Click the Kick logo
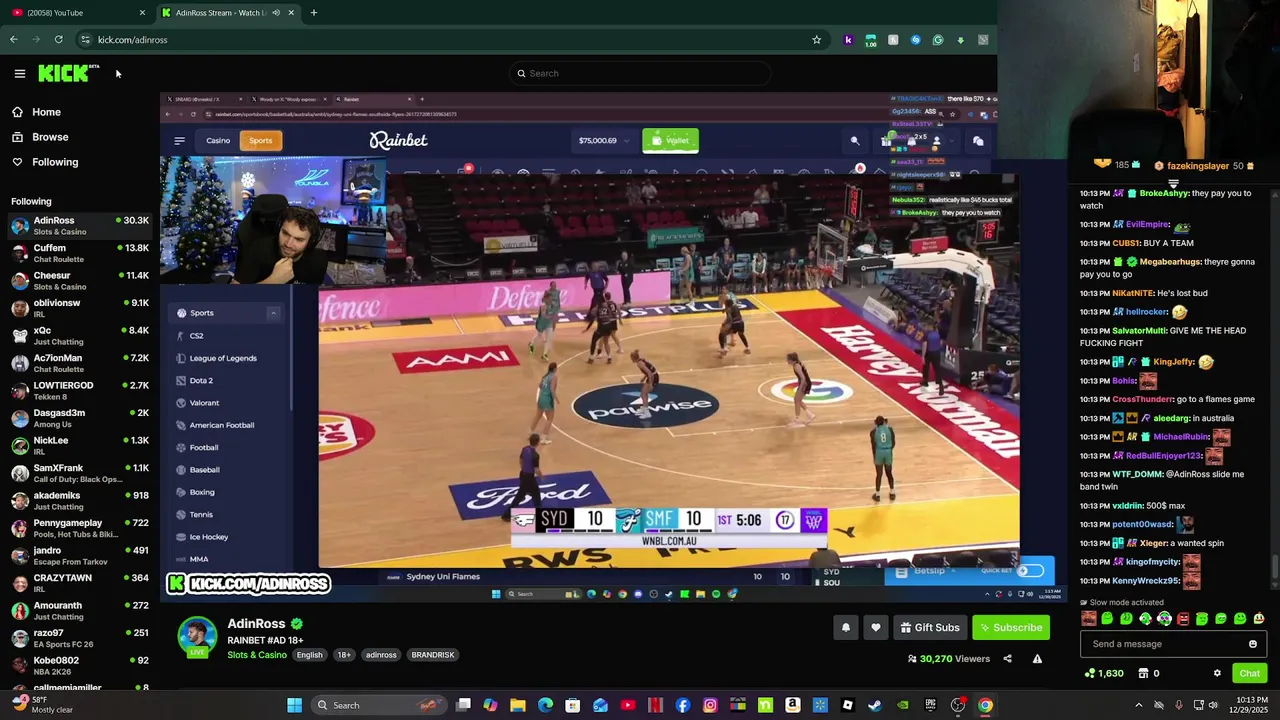The image size is (1280, 720). click(68, 73)
